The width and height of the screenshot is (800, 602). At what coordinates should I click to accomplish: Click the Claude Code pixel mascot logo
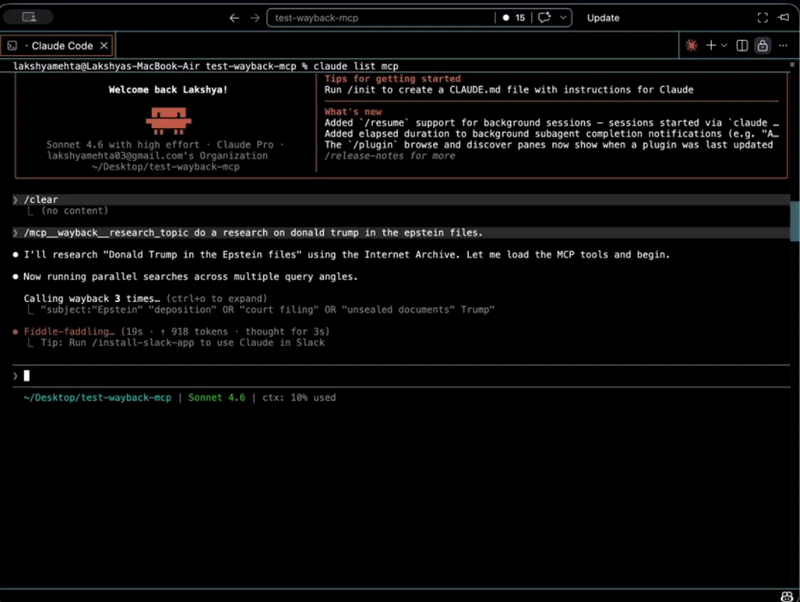click(x=168, y=120)
